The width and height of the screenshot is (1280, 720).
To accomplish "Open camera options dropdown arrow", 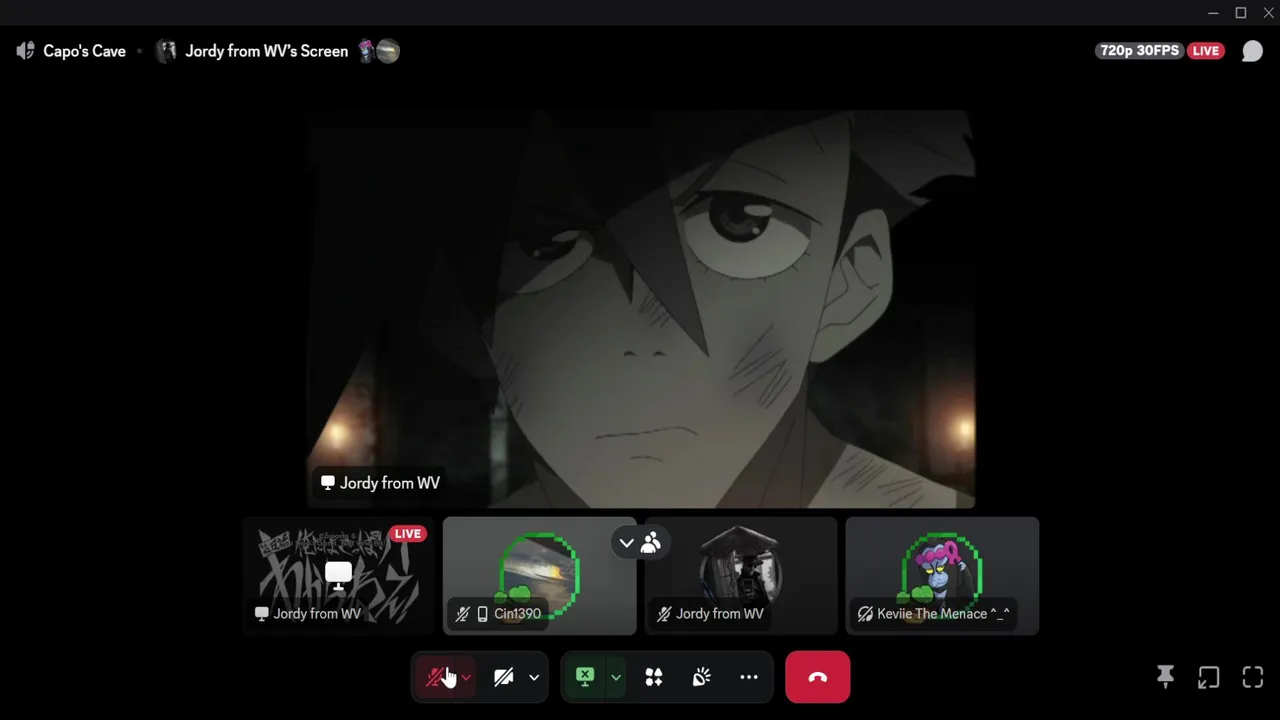I will click(534, 677).
